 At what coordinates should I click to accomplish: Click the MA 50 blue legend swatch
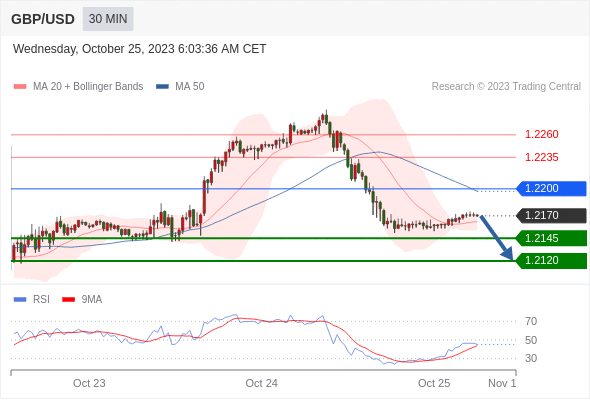click(x=162, y=87)
